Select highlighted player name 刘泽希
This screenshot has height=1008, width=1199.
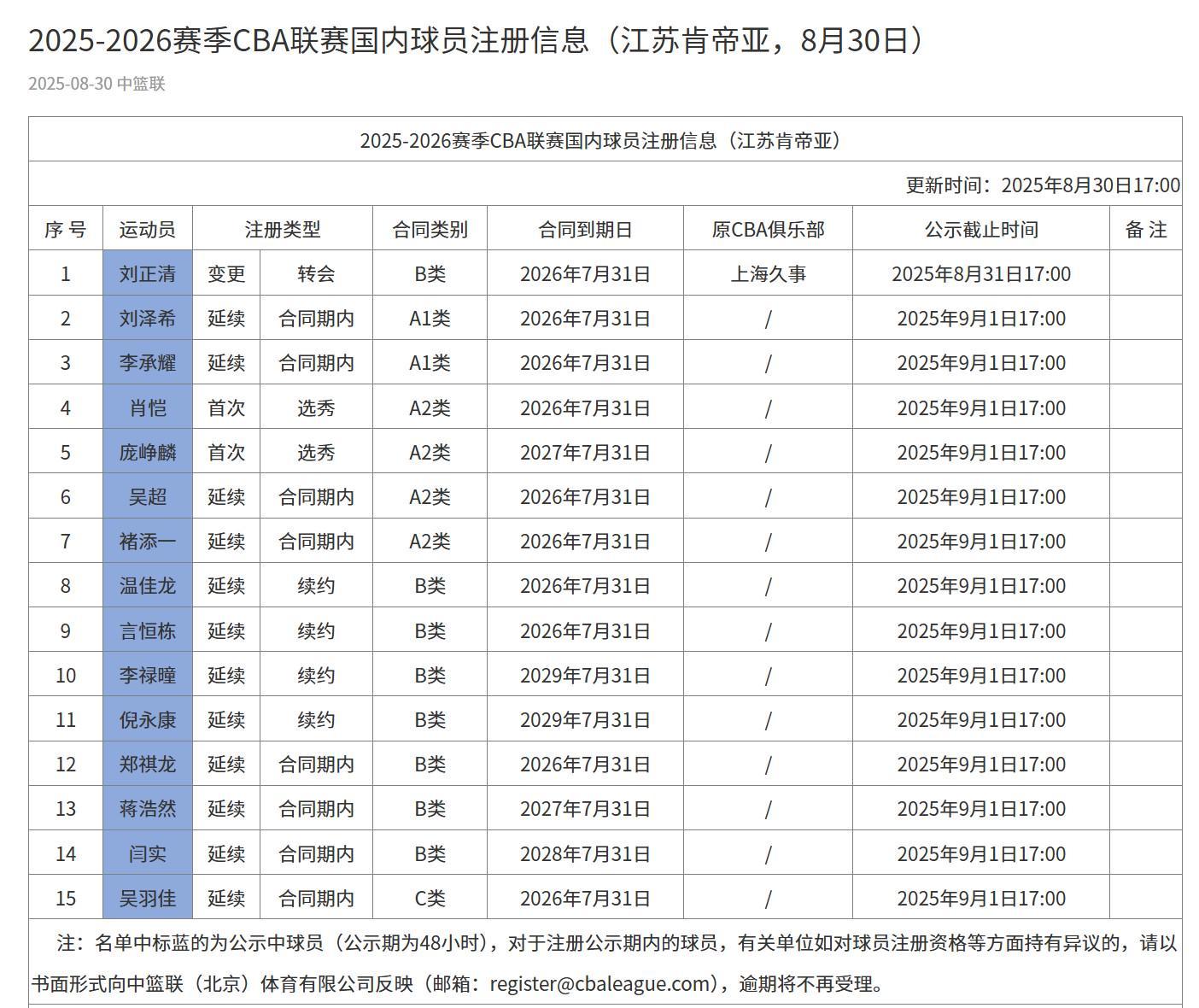pos(147,318)
